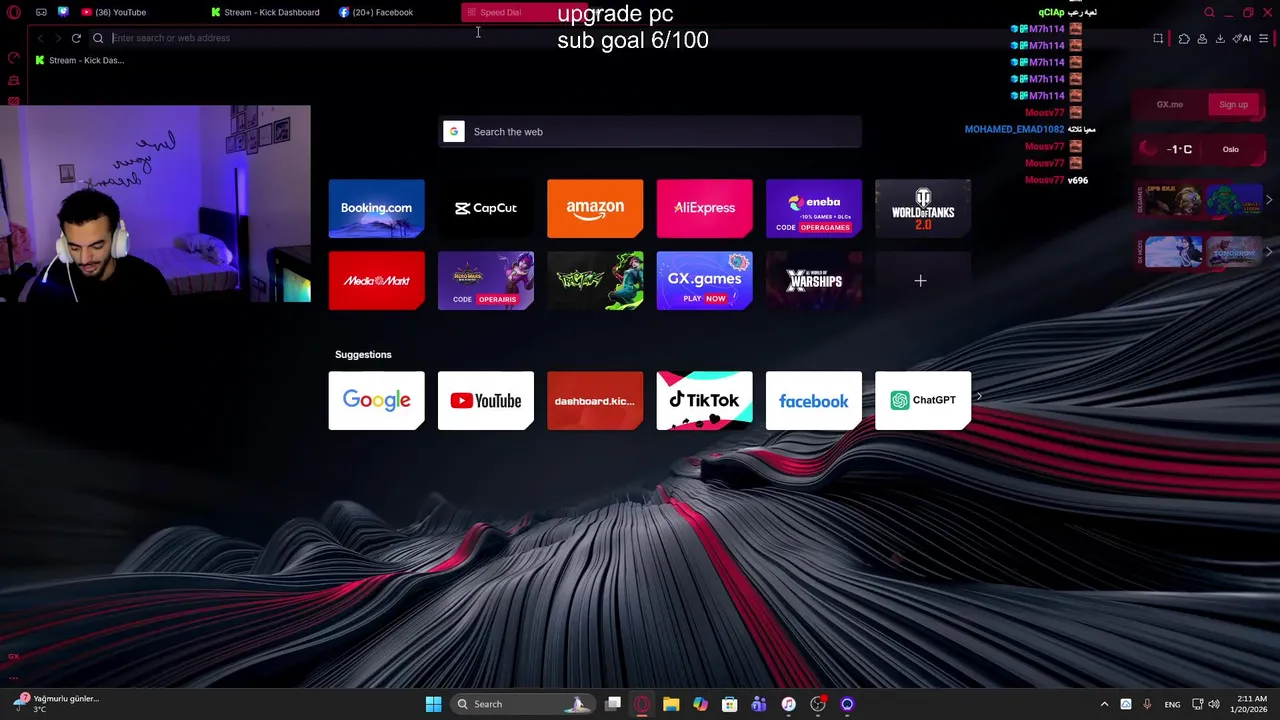Open Amazon speed dial tile
This screenshot has width=1280, height=720.
pyautogui.click(x=595, y=208)
